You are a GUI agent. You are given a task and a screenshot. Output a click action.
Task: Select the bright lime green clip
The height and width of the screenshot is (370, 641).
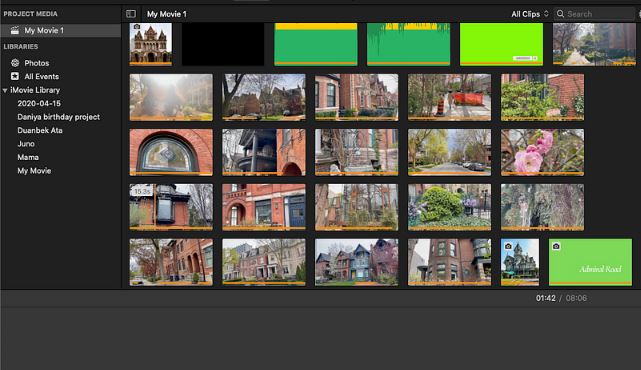(501, 44)
